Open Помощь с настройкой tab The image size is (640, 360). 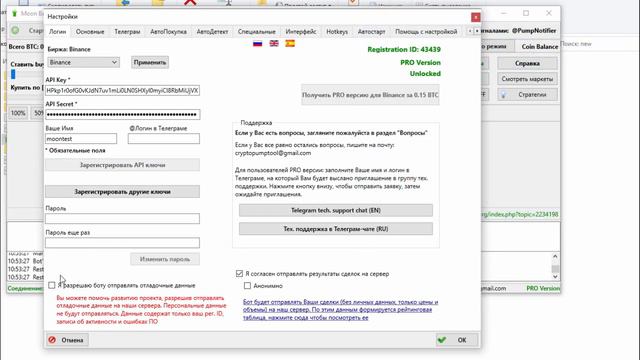coord(426,31)
